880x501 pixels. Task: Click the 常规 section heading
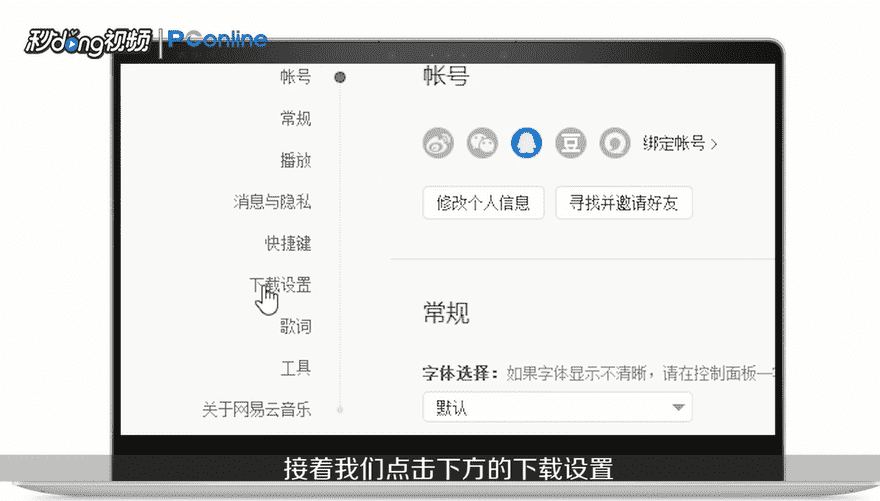pyautogui.click(x=446, y=312)
